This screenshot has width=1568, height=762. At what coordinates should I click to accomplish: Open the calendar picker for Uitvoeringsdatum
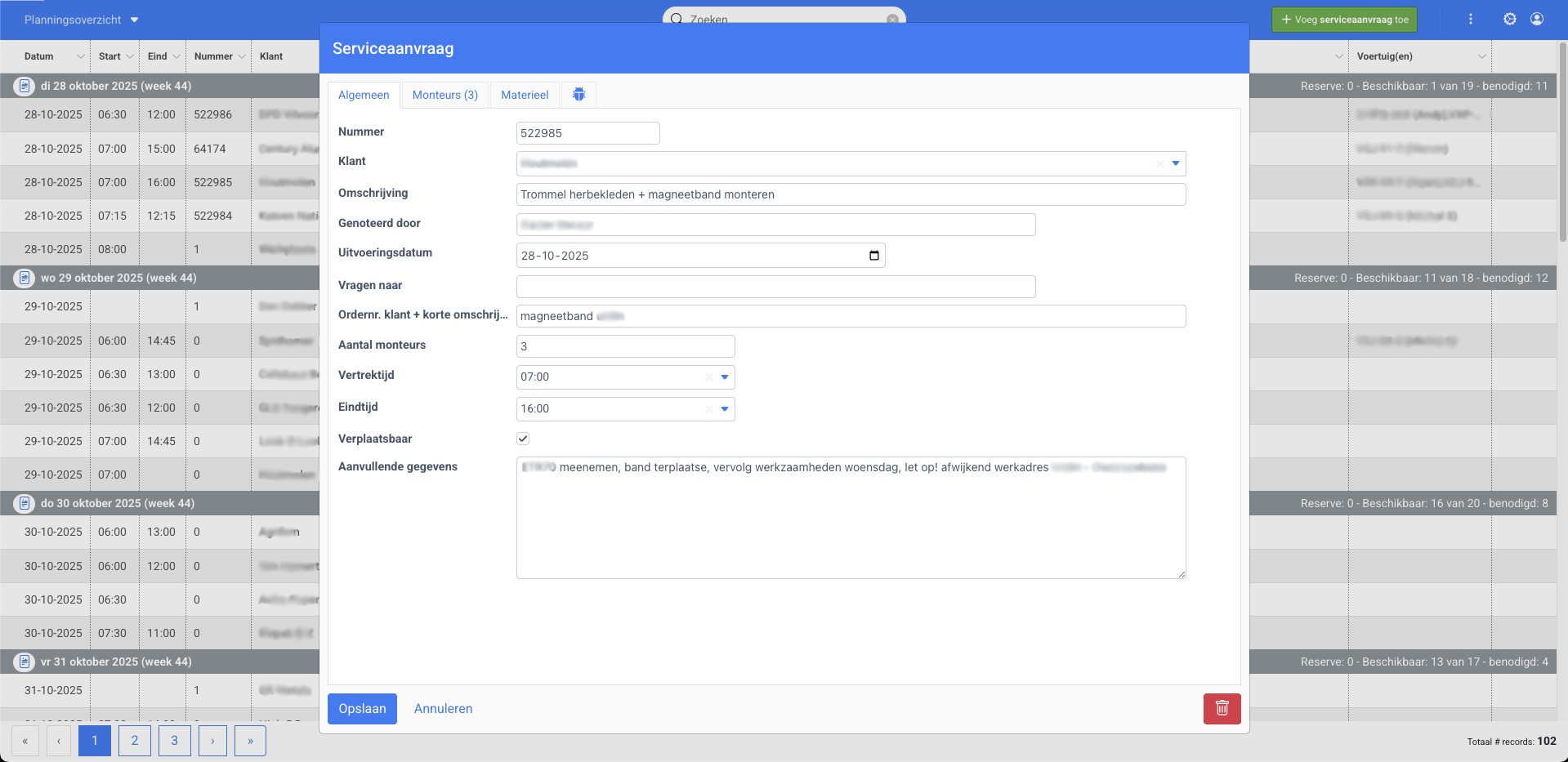[873, 256]
